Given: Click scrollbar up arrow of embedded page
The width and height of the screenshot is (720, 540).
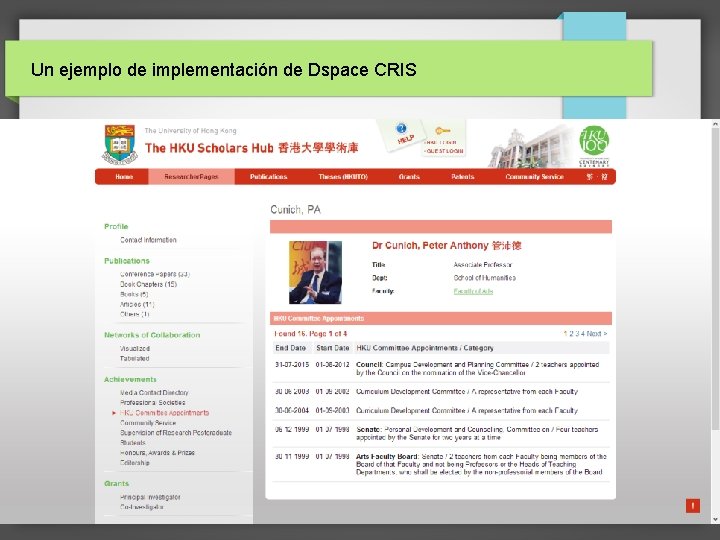Looking at the screenshot, I should pos(715,124).
